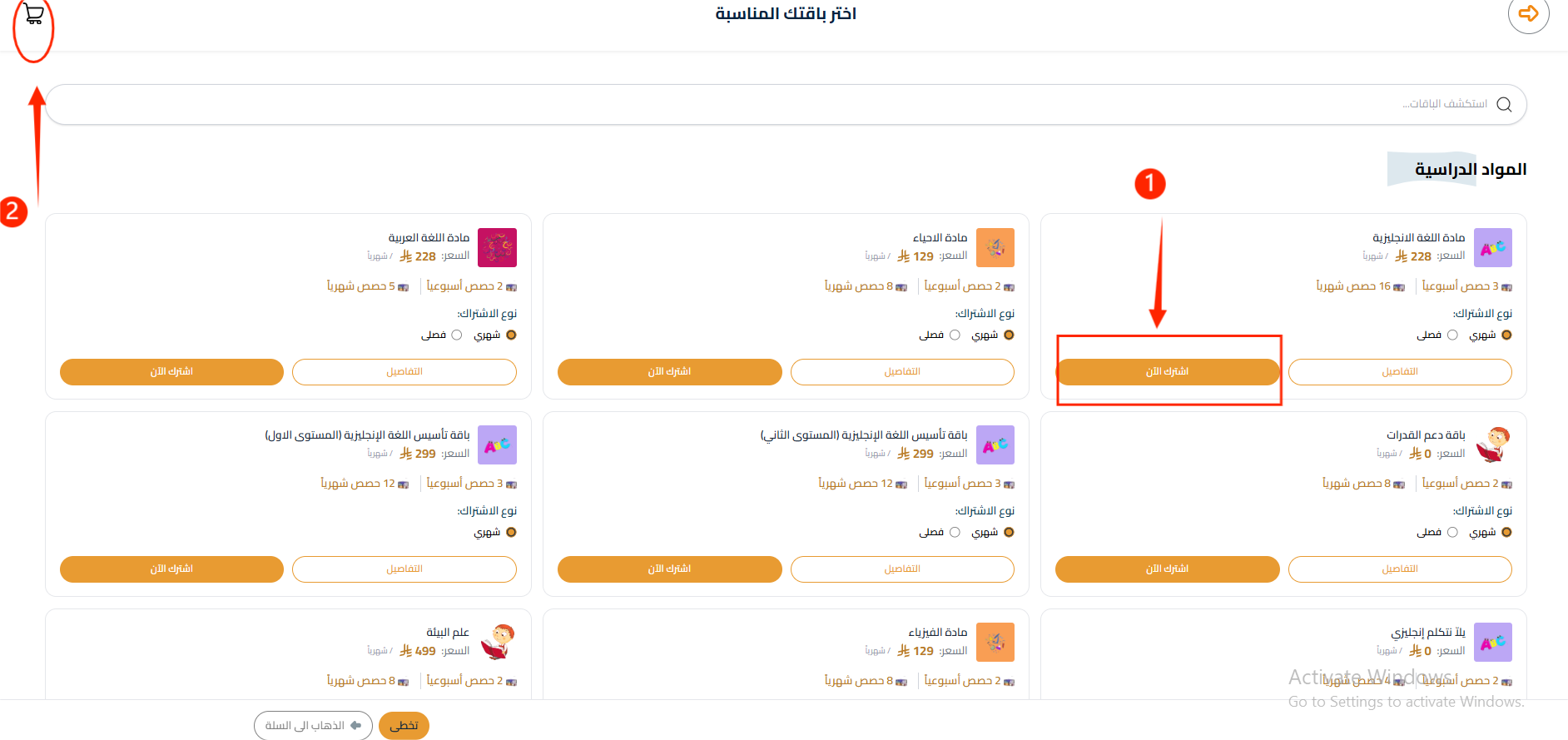Open details for Arabic language subject
The height and width of the screenshot is (740, 1568).
404,372
